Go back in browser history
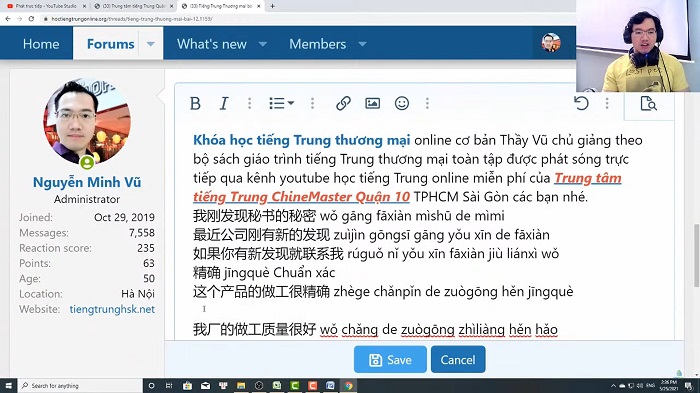 click(x=8, y=19)
